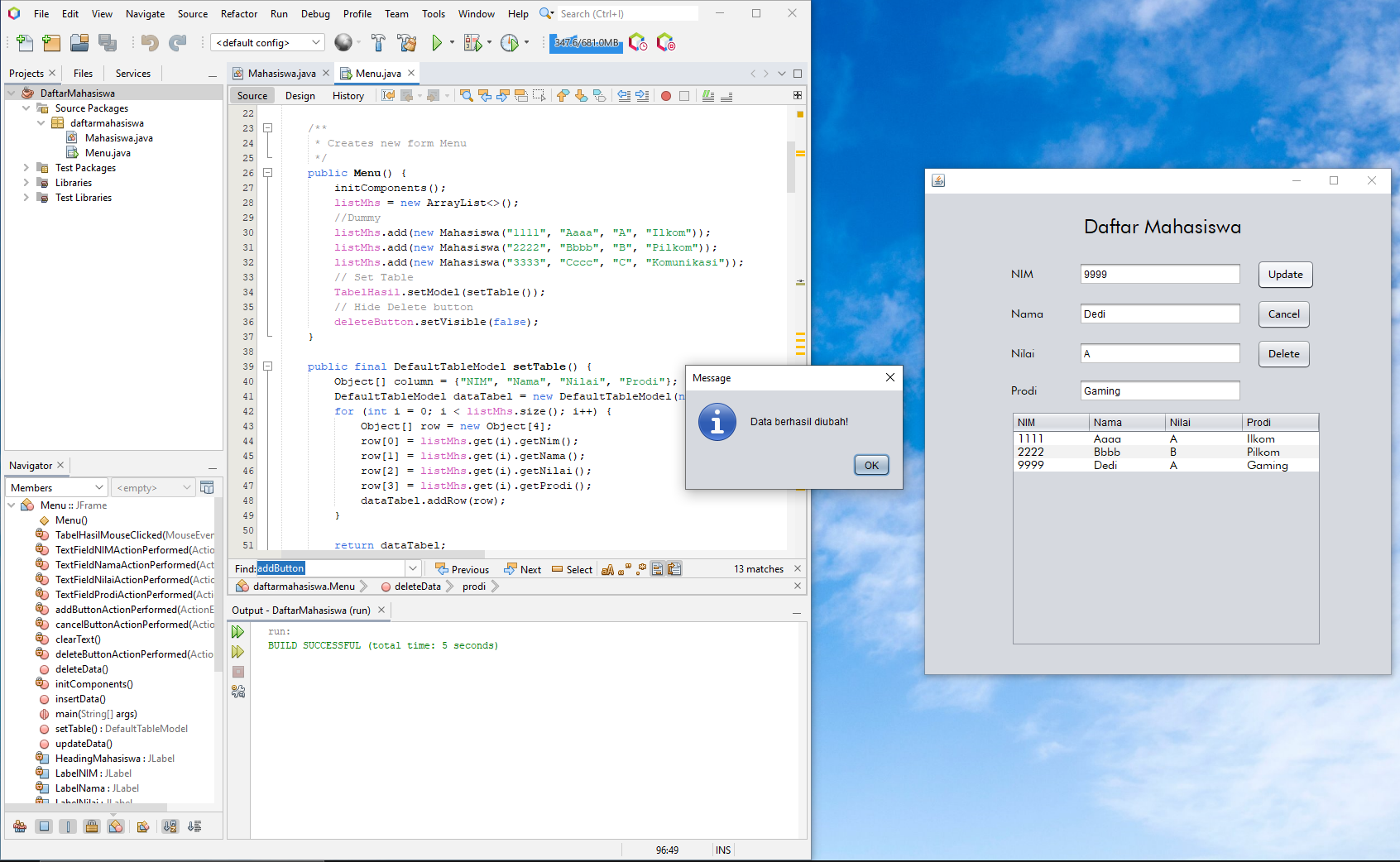Open the Refactor menu

point(239,14)
